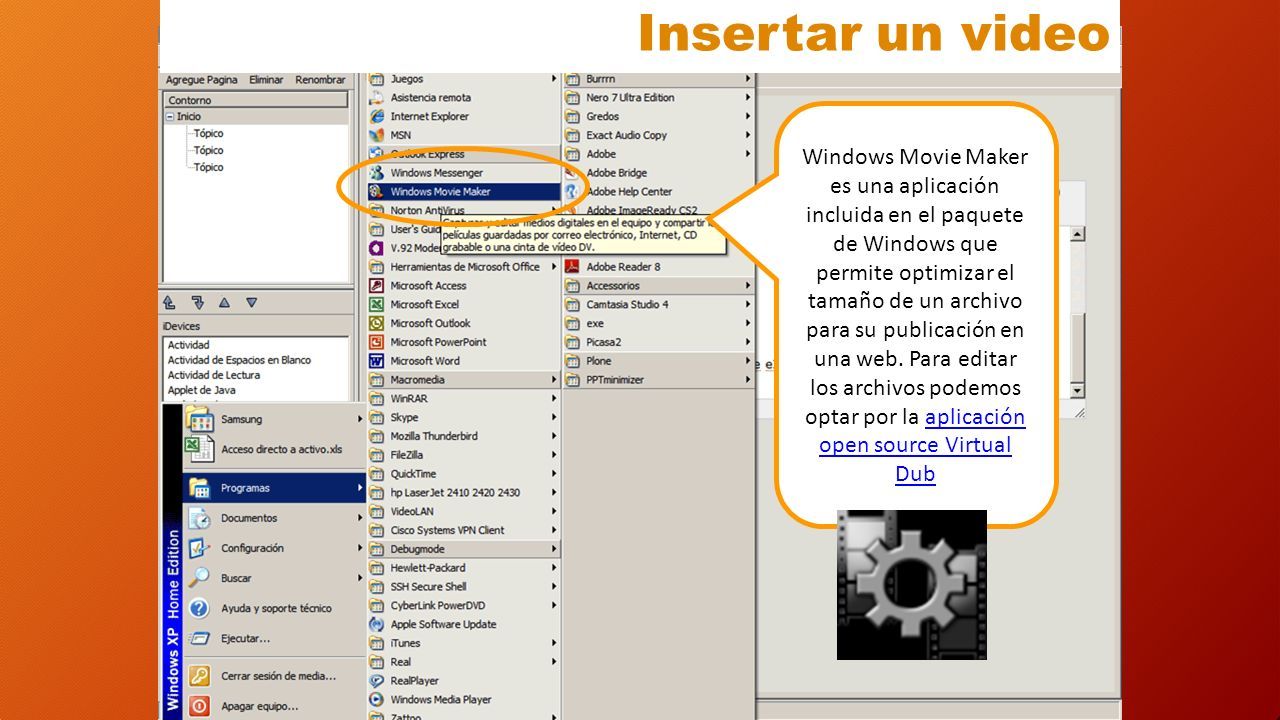Select the Contorno panel header
This screenshot has width=1280, height=720.
point(256,100)
